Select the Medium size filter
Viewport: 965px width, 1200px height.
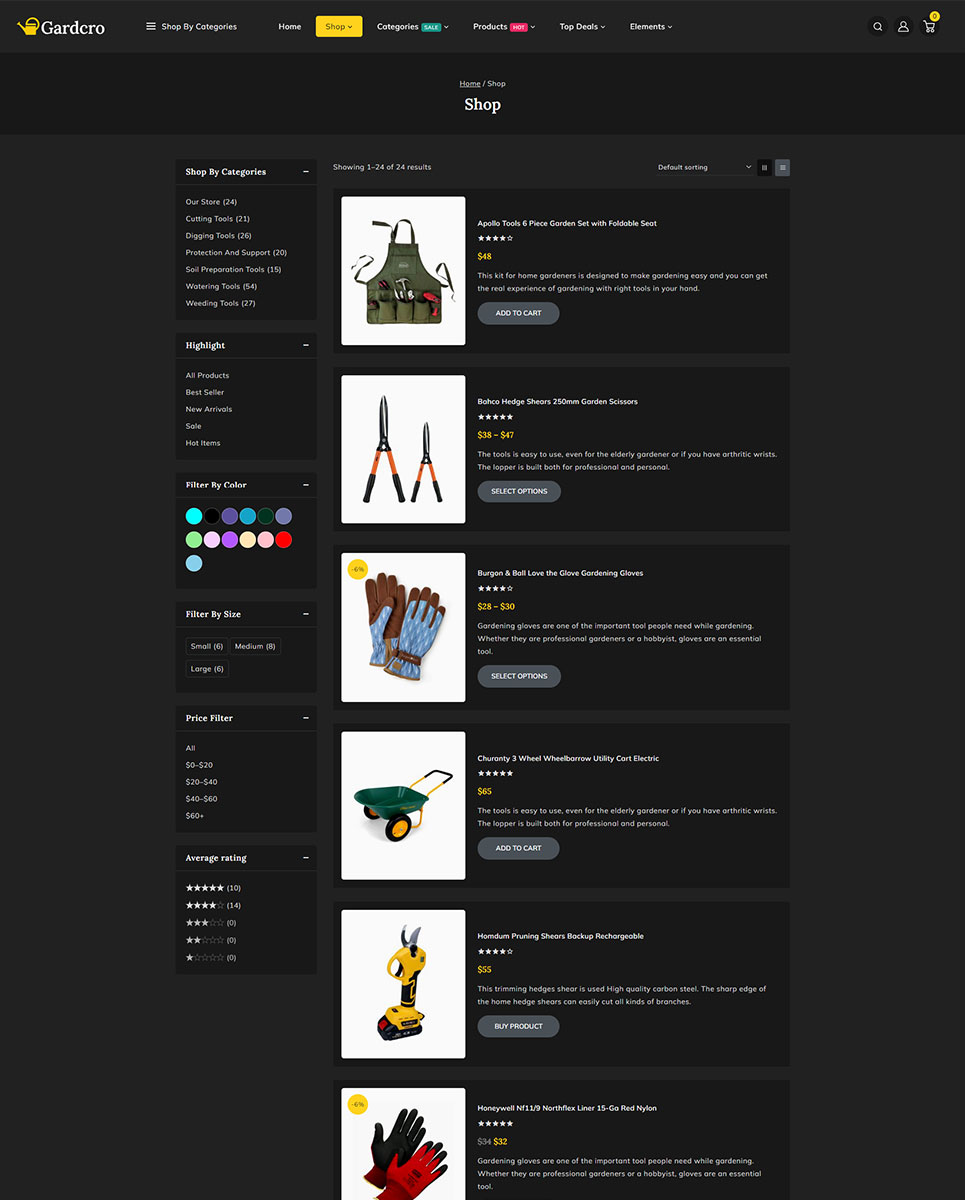tap(256, 646)
